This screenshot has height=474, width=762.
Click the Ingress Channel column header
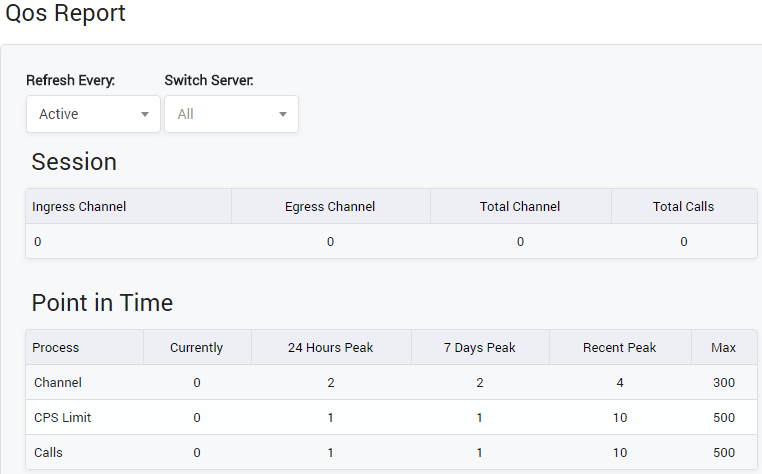79,207
